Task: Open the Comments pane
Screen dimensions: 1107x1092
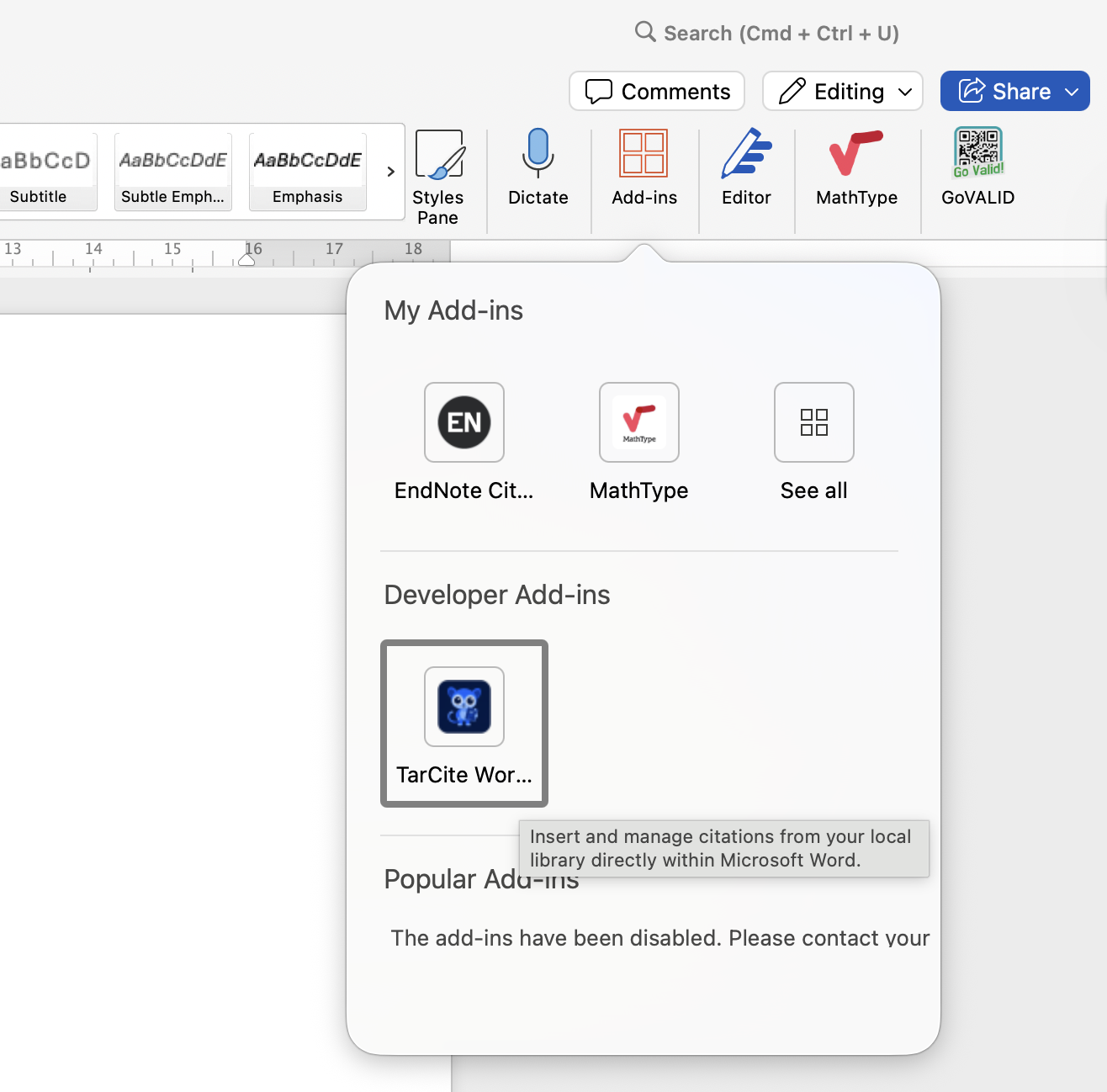Action: [x=657, y=91]
